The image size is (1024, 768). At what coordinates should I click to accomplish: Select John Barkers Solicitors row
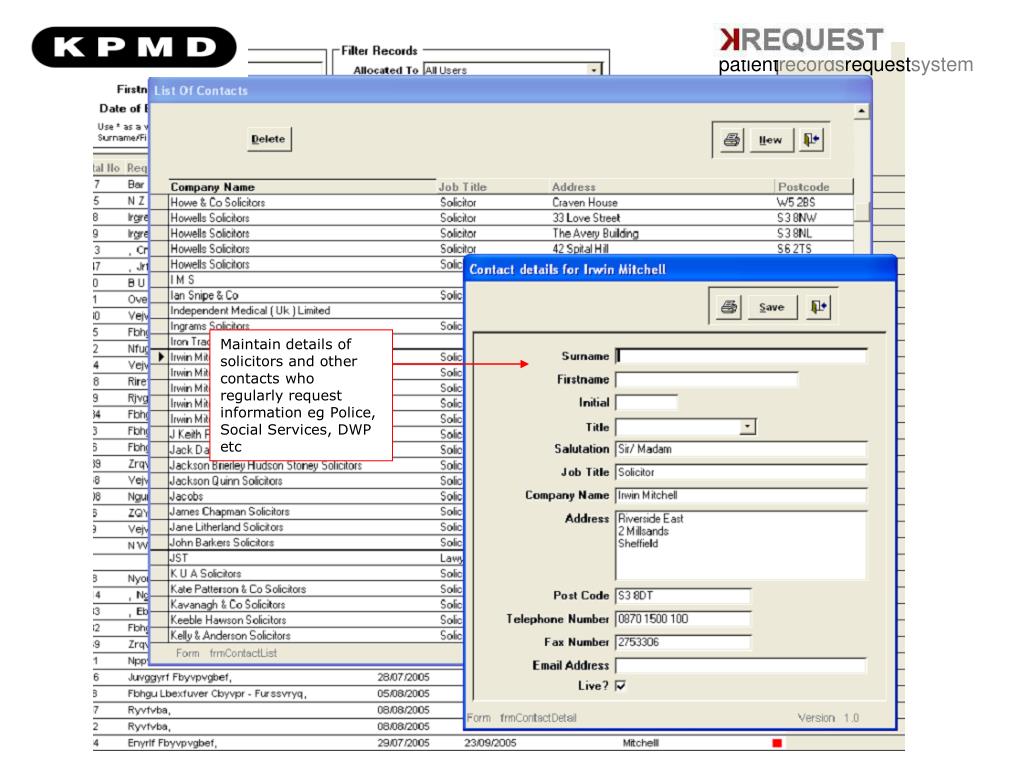pos(316,543)
